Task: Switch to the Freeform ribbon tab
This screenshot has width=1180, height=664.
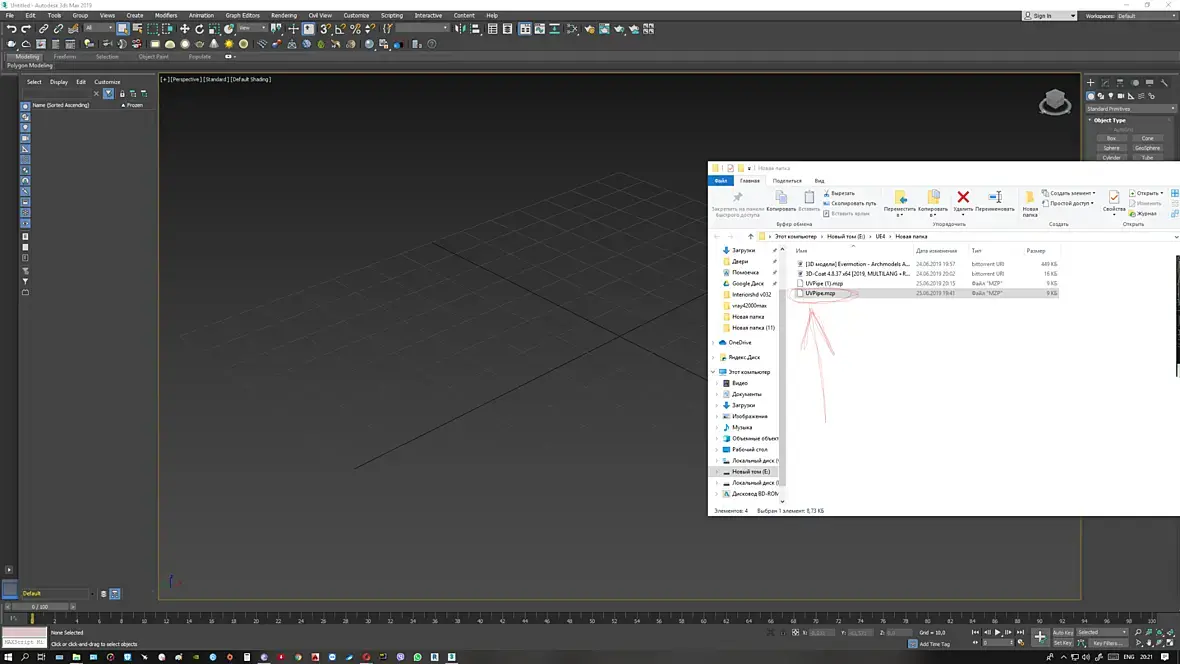Action: click(x=65, y=57)
